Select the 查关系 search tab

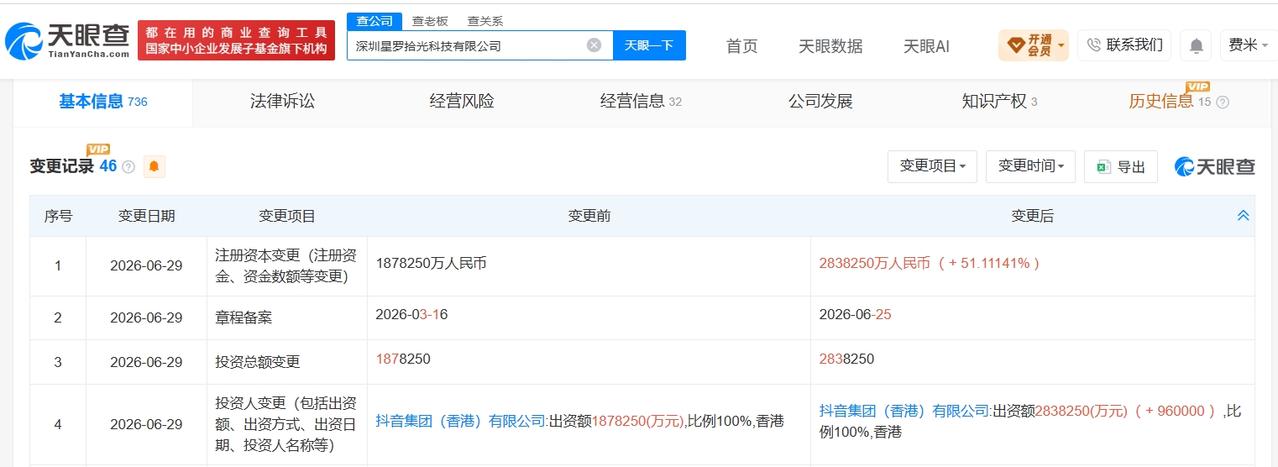[485, 21]
